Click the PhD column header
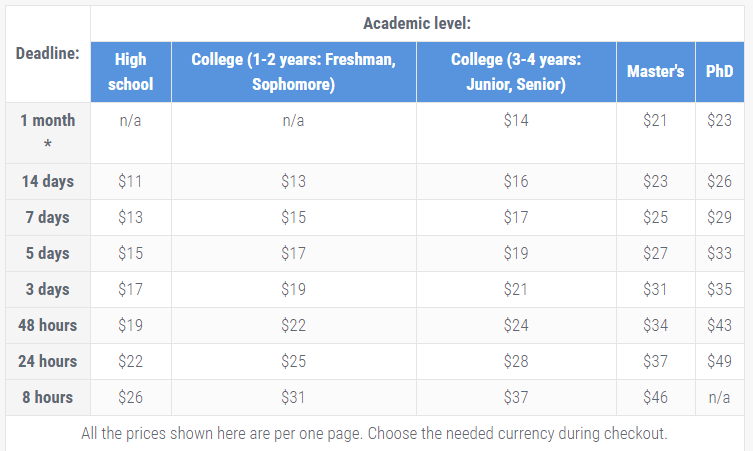Viewport: 753px width, 451px height. 719,72
